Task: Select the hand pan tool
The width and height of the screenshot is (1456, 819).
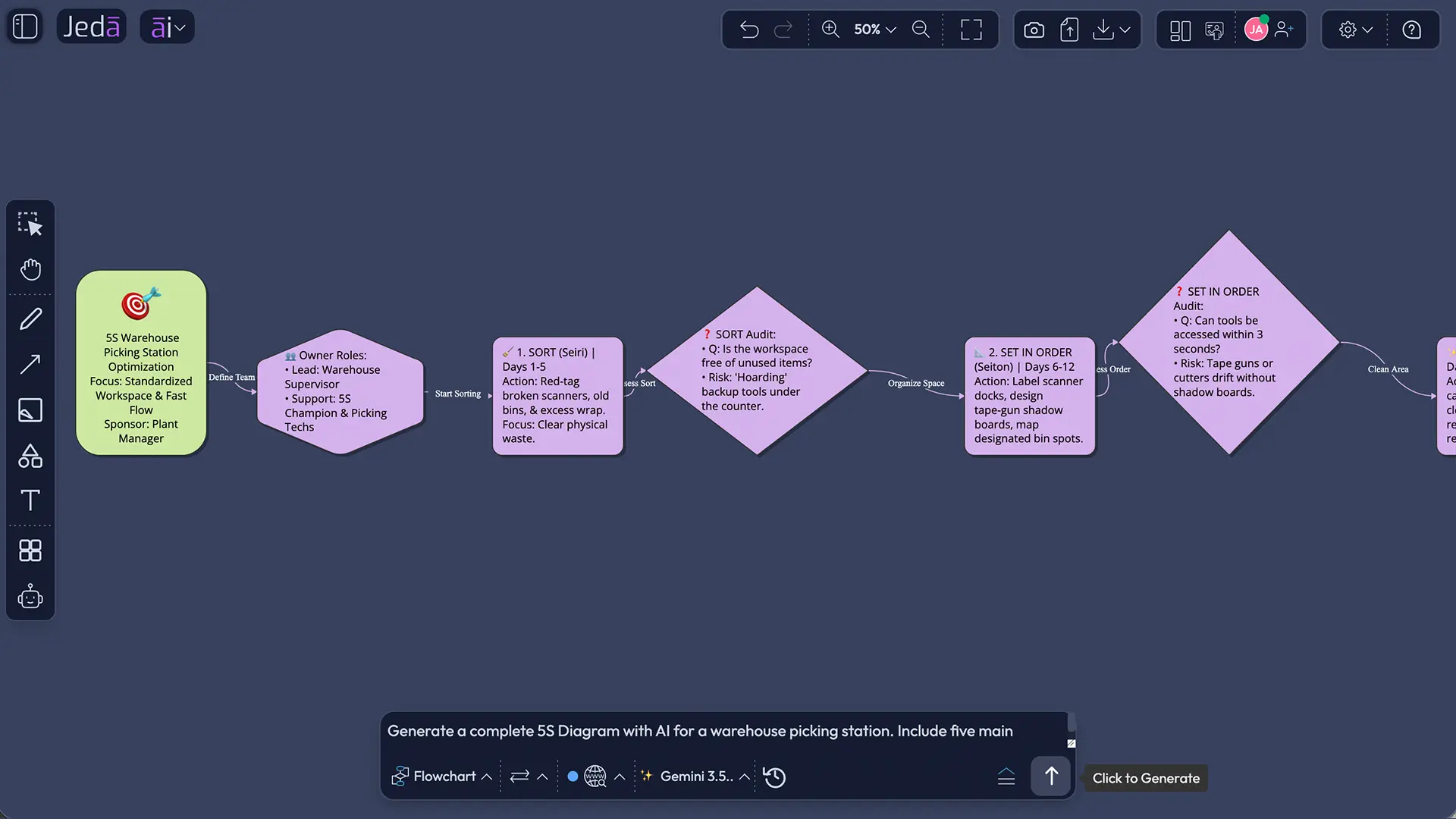Action: coord(30,270)
